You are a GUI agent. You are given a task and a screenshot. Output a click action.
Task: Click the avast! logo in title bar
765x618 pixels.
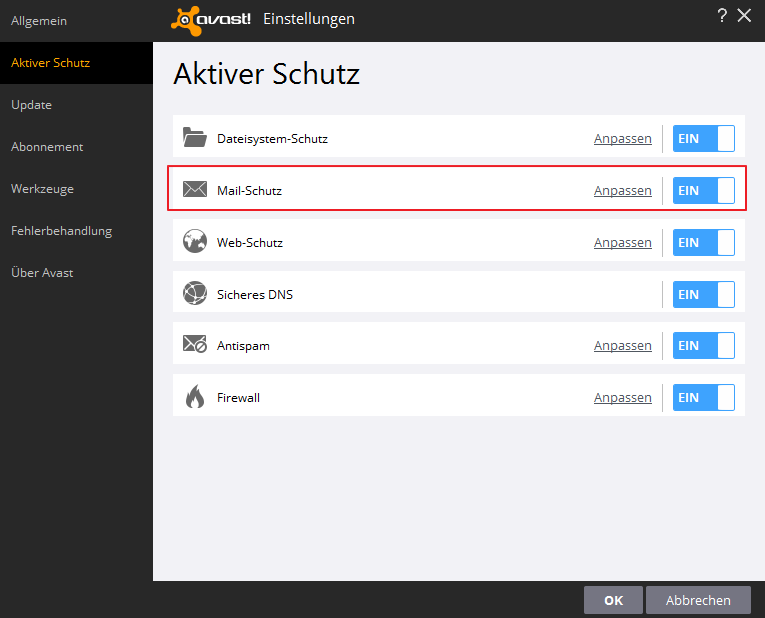coord(211,20)
